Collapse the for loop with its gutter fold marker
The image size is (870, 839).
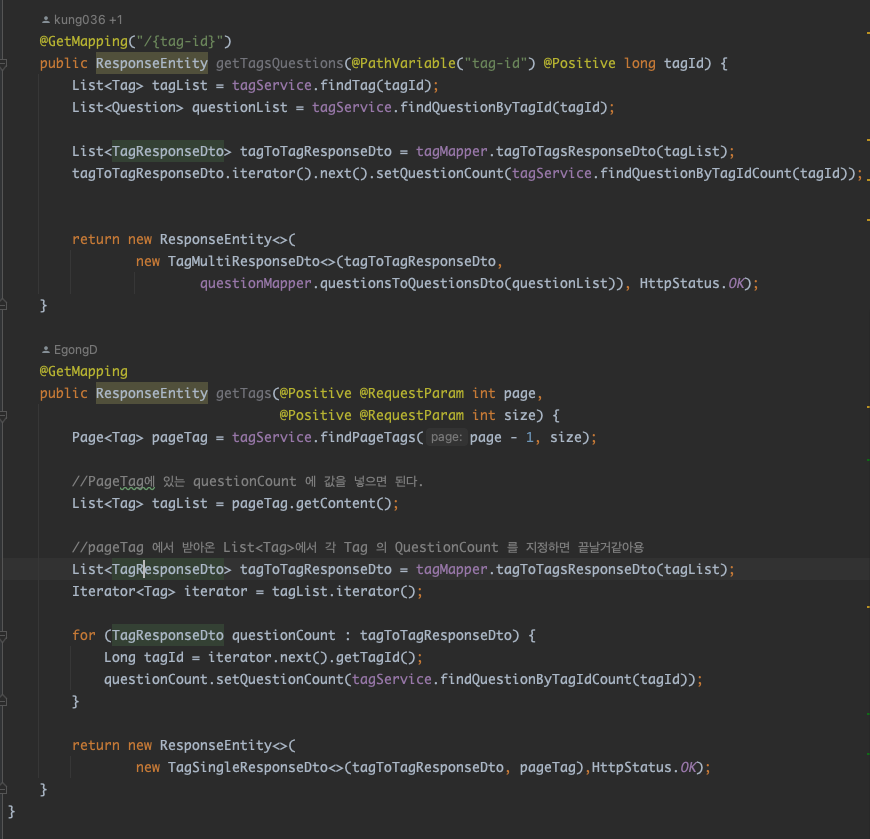[3, 636]
